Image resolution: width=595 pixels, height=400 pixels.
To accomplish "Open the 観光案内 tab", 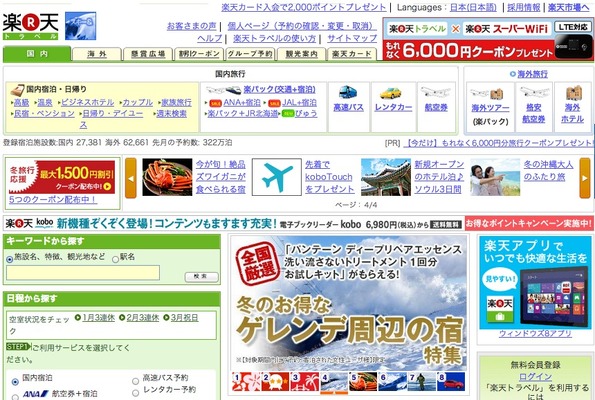I will pos(301,54).
